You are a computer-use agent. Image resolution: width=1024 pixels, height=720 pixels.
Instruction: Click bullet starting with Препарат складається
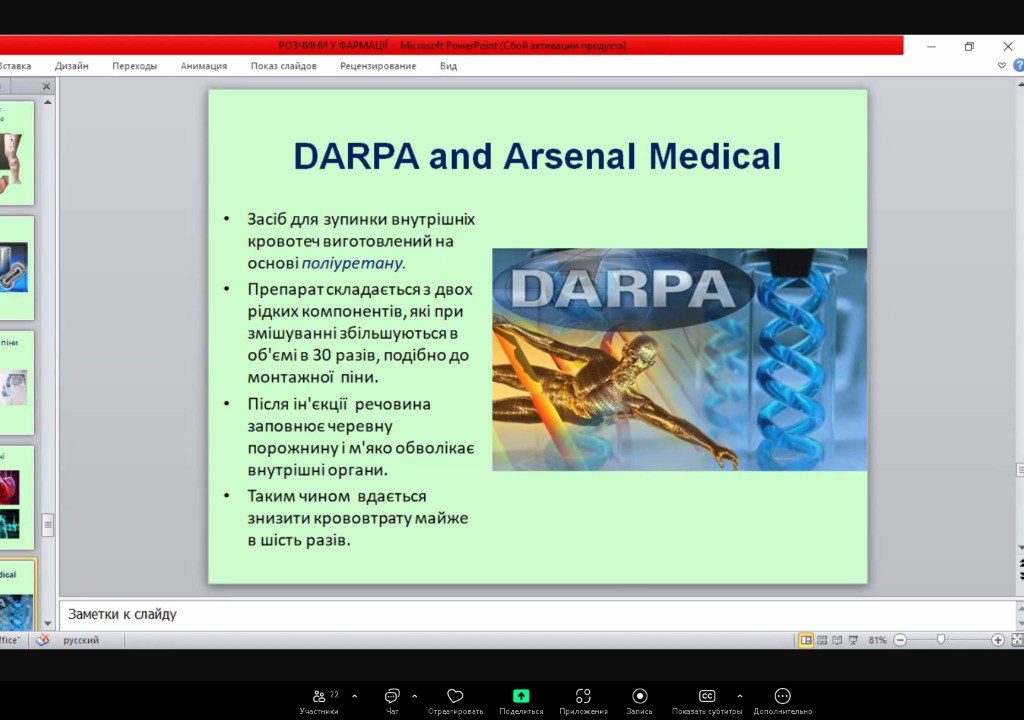click(361, 333)
